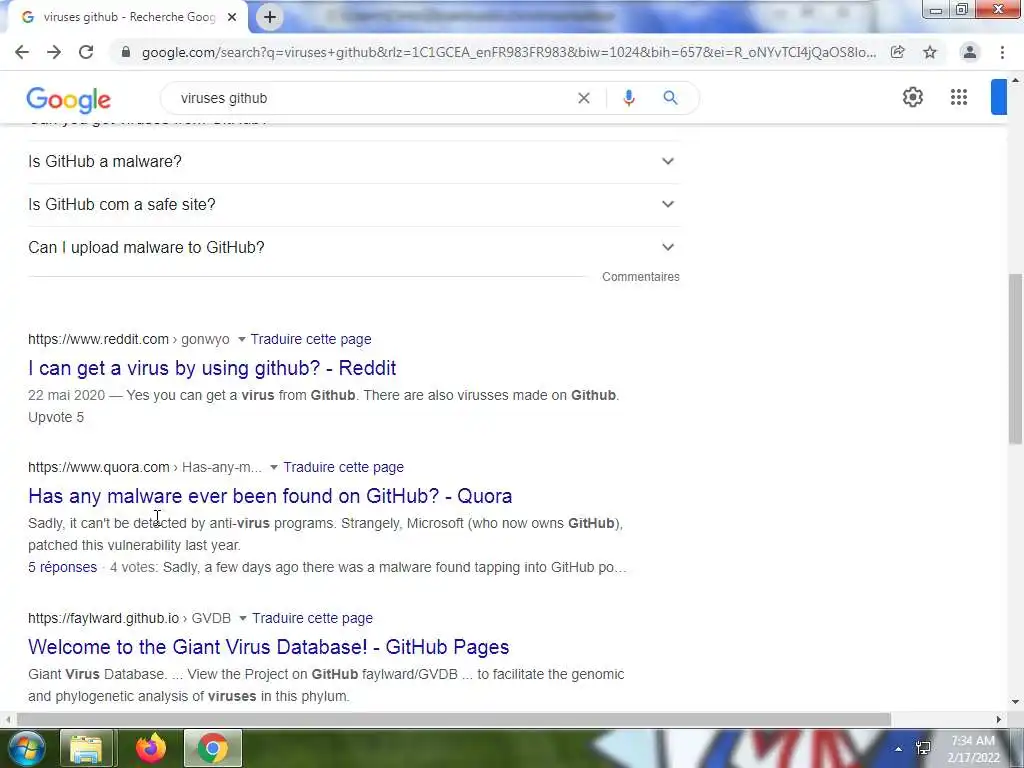
Task: Translate the Quora result page
Action: click(344, 468)
